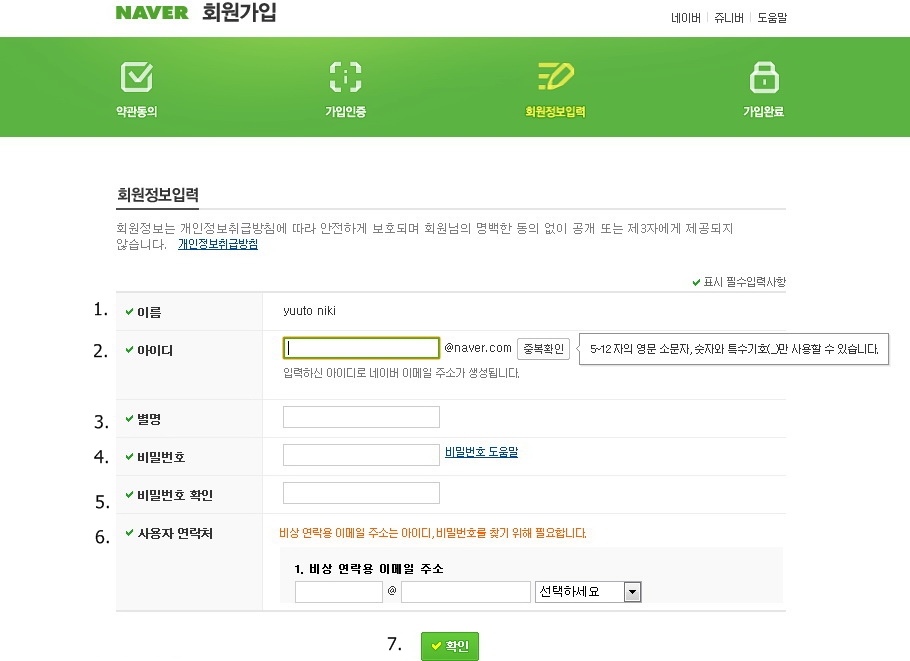Click the 회원정보입력 section heading
Screen dimensions: 910x661
pyautogui.click(x=158, y=194)
